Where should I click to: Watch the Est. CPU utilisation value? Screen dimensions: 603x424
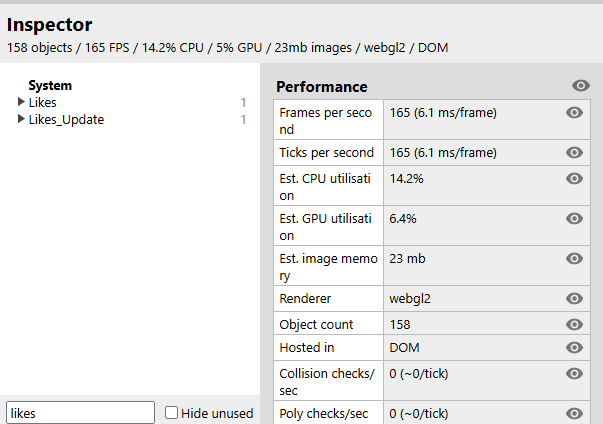click(x=574, y=179)
